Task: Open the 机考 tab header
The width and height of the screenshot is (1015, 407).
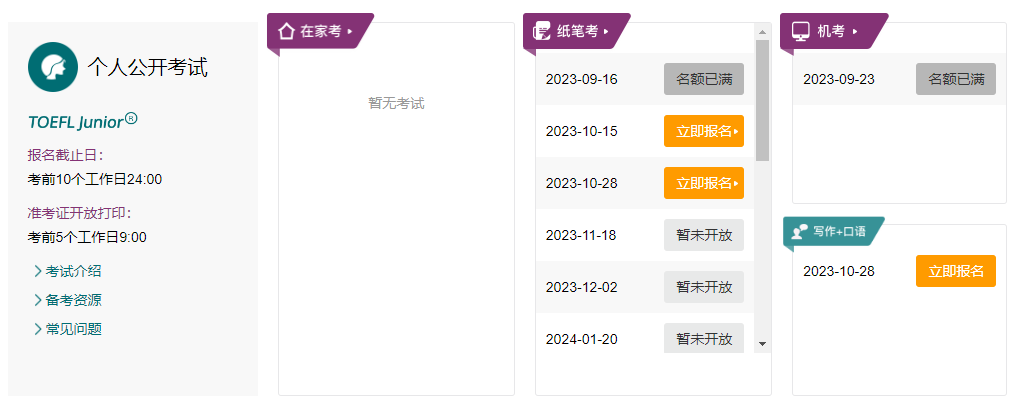Action: click(x=836, y=31)
